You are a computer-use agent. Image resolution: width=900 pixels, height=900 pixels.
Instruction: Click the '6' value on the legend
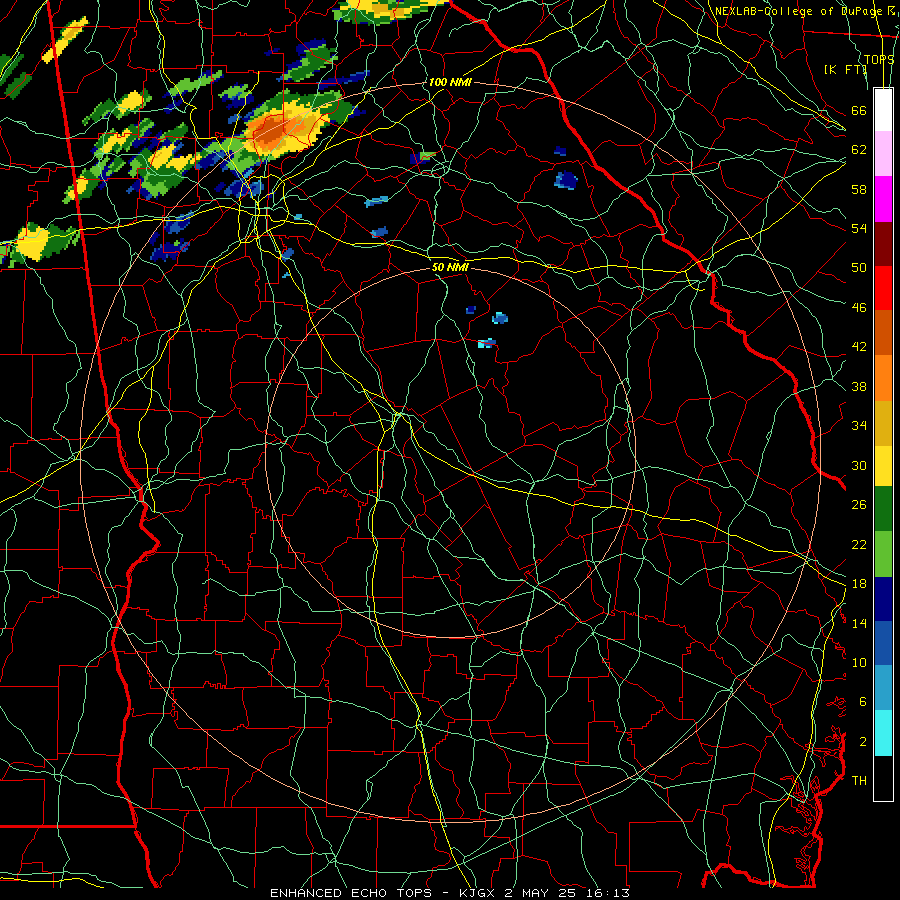[x=863, y=702]
